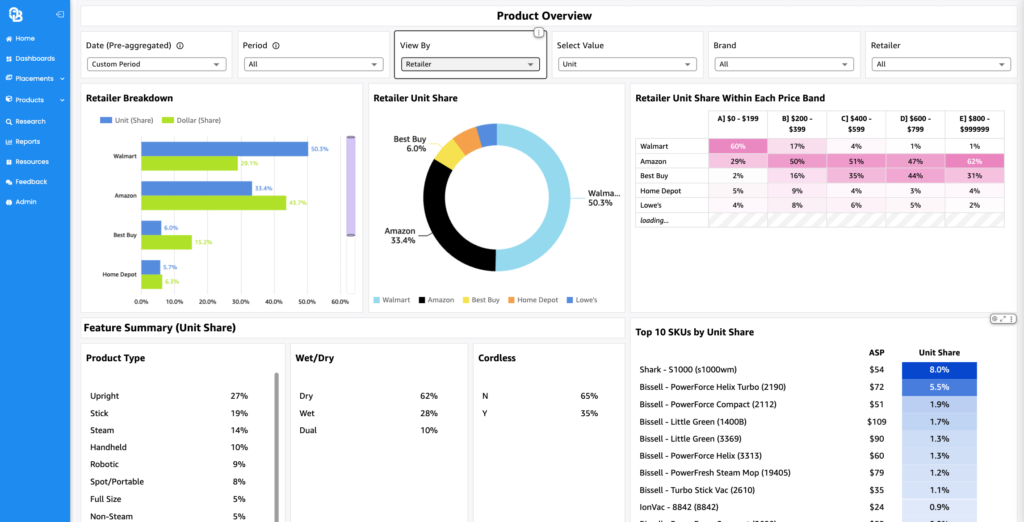Toggle the Unit (Share) legend series
The image size is (1024, 522).
[x=126, y=120]
